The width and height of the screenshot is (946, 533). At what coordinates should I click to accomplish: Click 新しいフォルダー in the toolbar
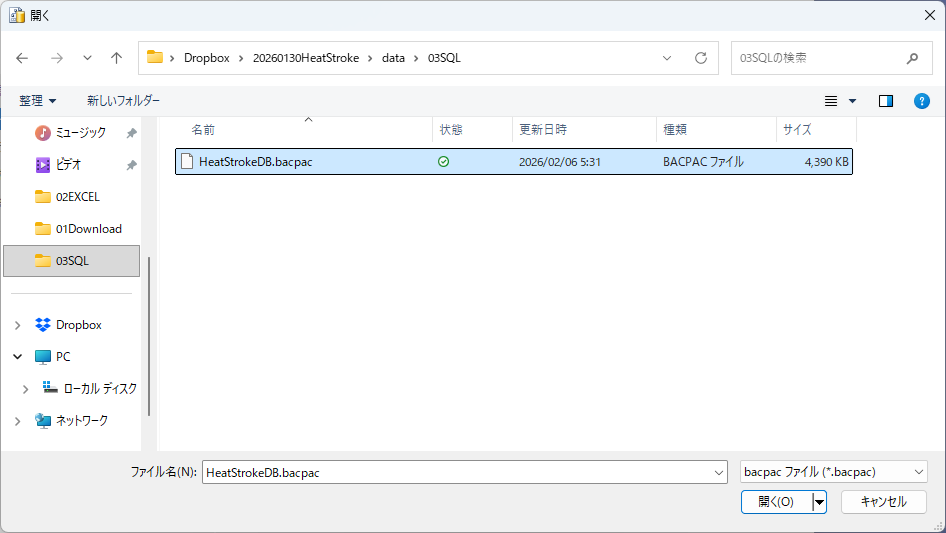pyautogui.click(x=123, y=101)
